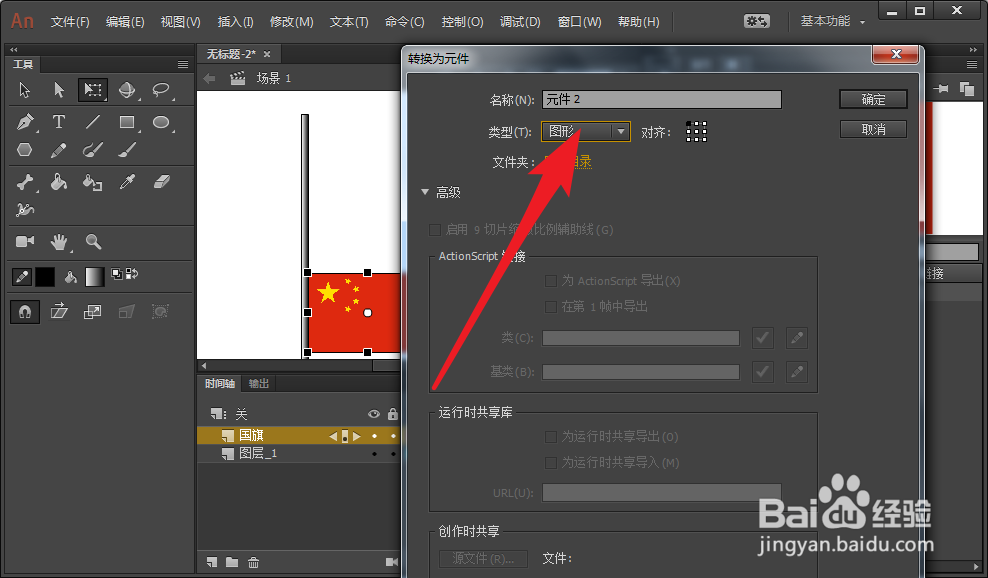Image resolution: width=988 pixels, height=578 pixels.
Task: Select the Free Transform tool
Action: (93, 90)
